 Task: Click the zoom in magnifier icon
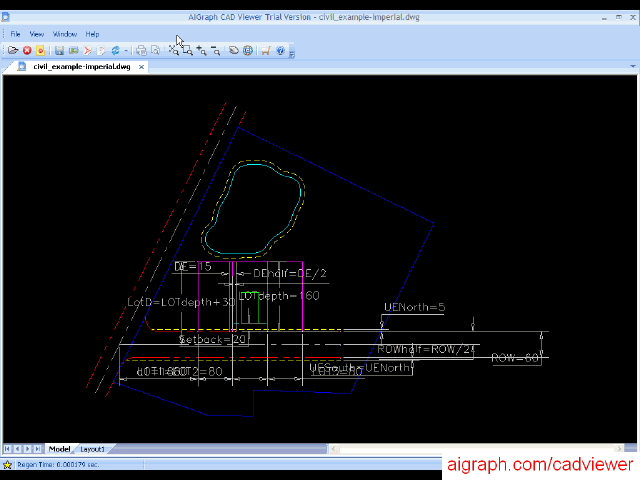(202, 51)
